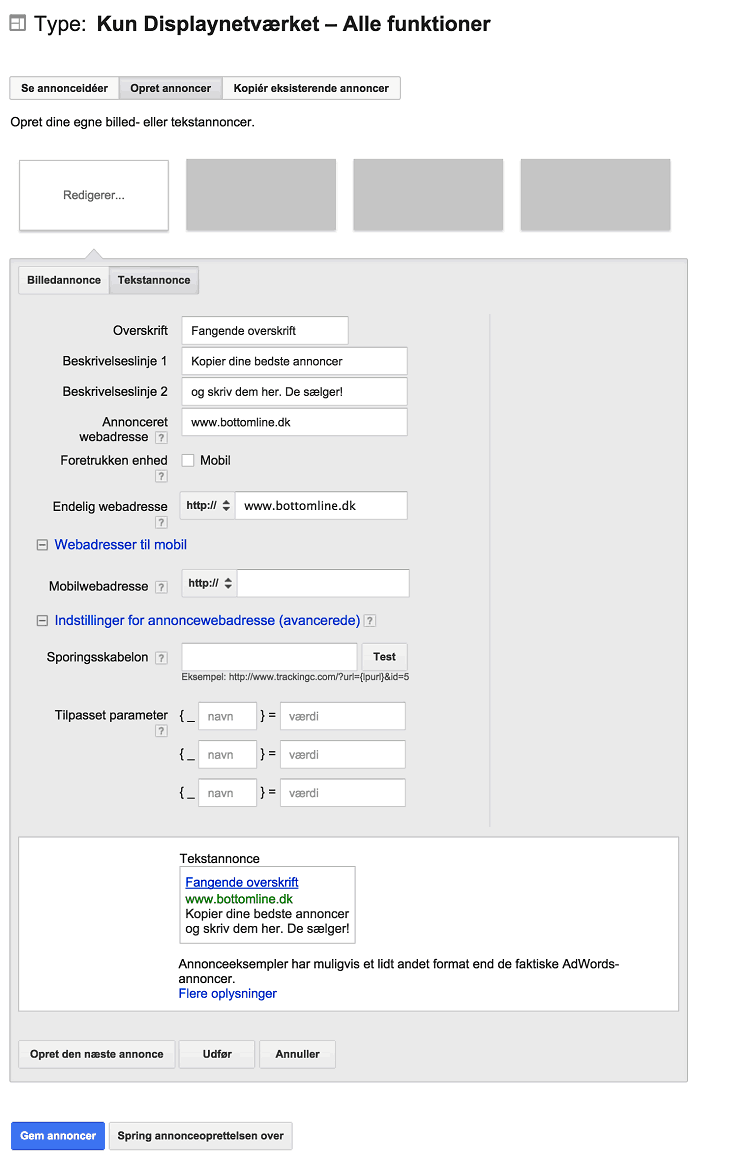Click help icon below Endelig webadresse
This screenshot has height=1167, width=750.
pos(161,522)
